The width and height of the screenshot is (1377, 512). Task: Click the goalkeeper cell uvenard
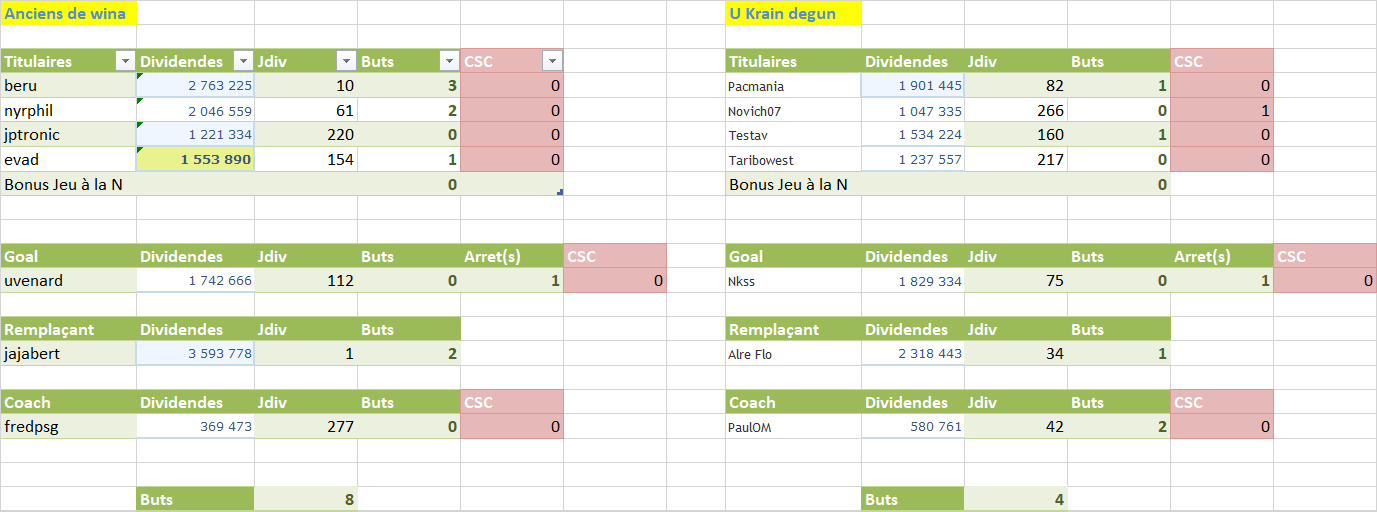[69, 281]
